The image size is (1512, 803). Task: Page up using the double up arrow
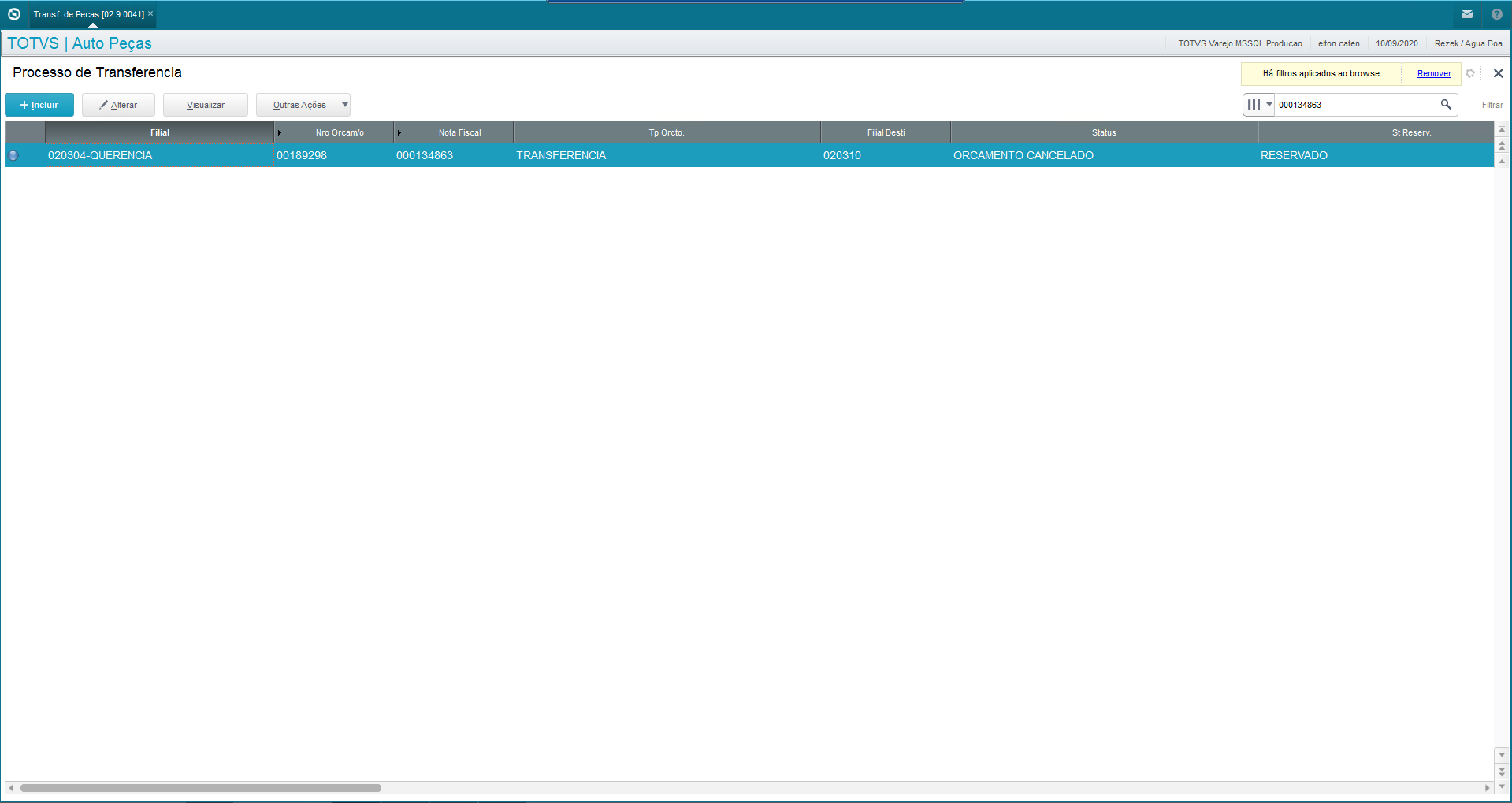(x=1502, y=146)
